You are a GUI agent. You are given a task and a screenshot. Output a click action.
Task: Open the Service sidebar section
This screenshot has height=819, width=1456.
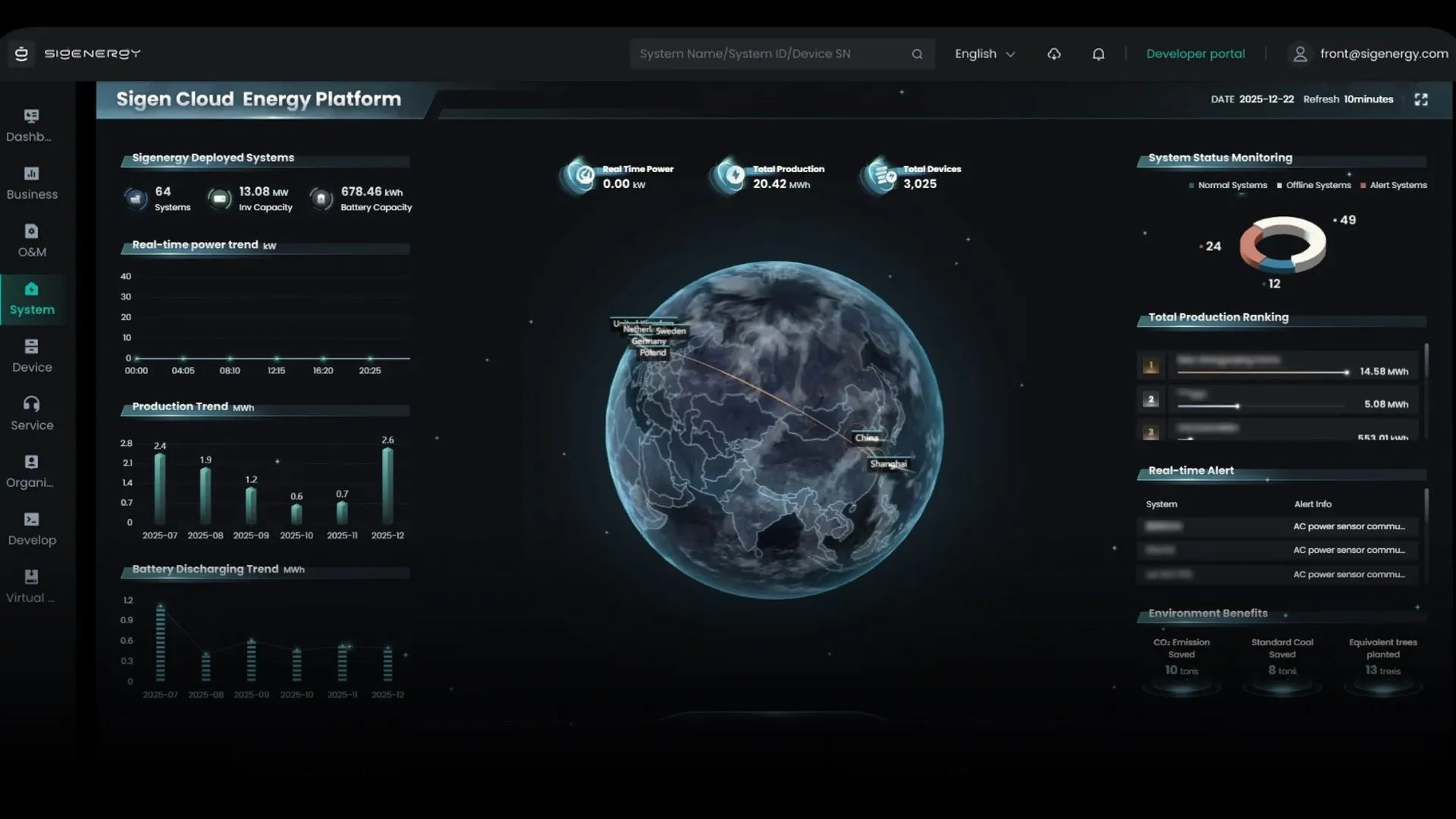31,413
